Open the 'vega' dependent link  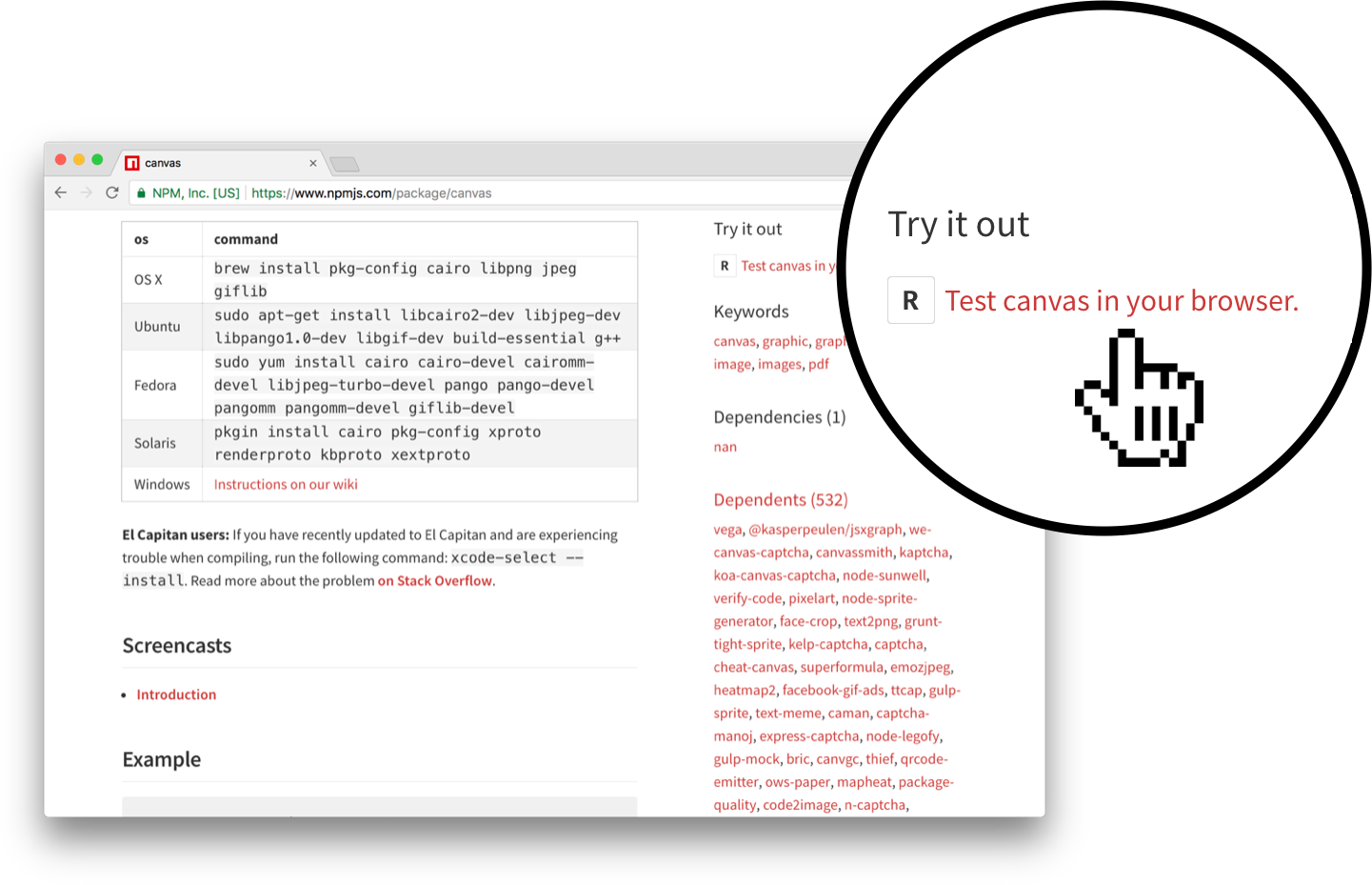point(727,529)
